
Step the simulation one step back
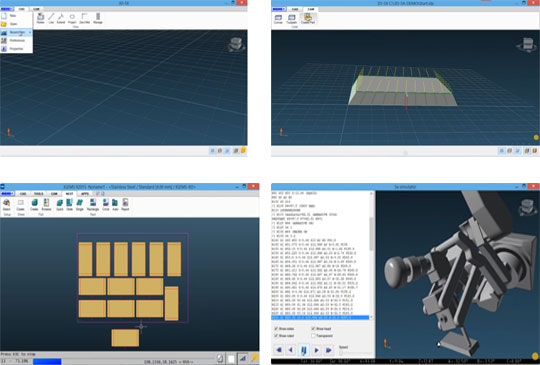pyautogui.click(x=291, y=350)
